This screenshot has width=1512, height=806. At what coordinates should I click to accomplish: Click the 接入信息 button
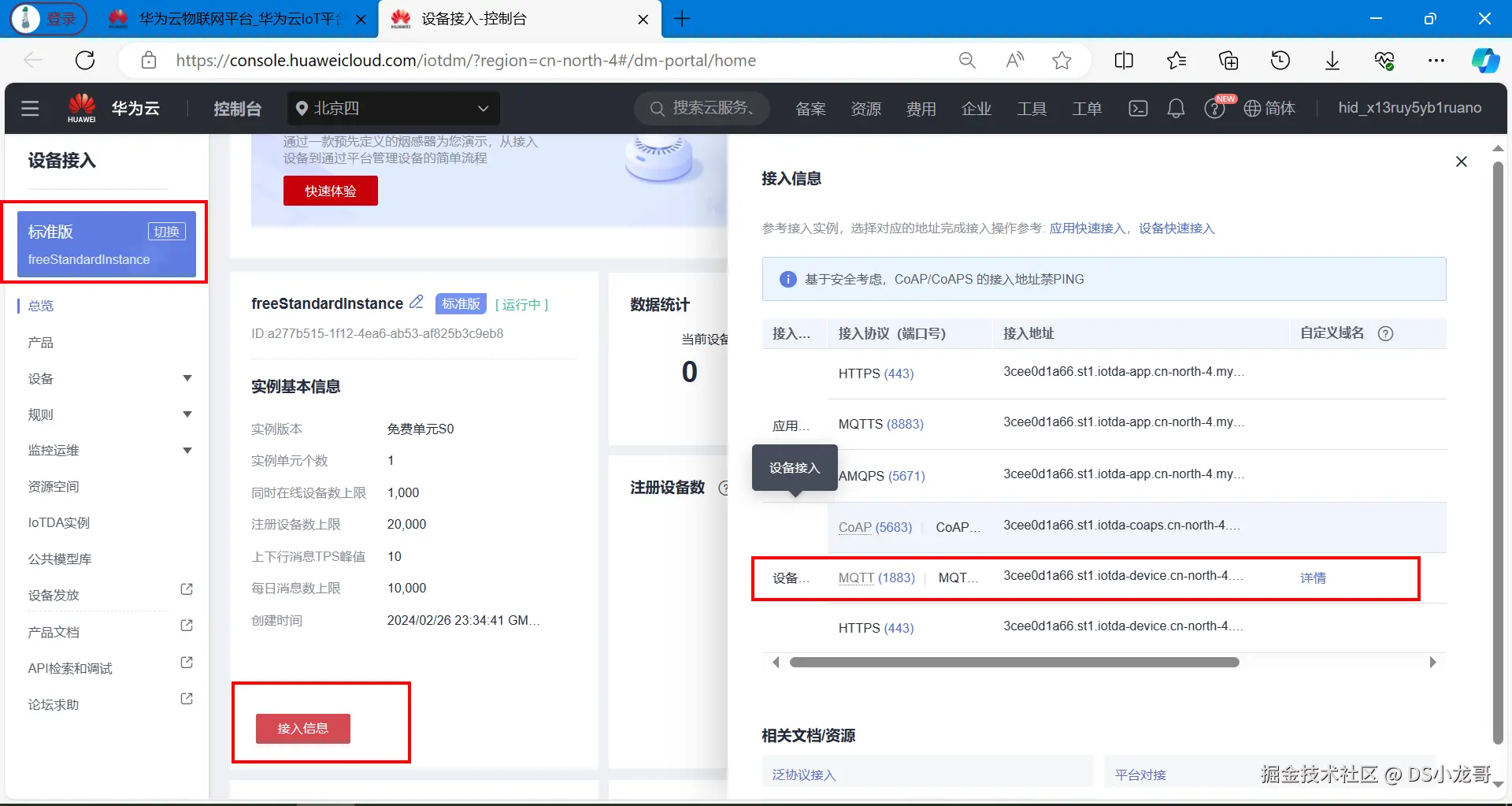[303, 729]
